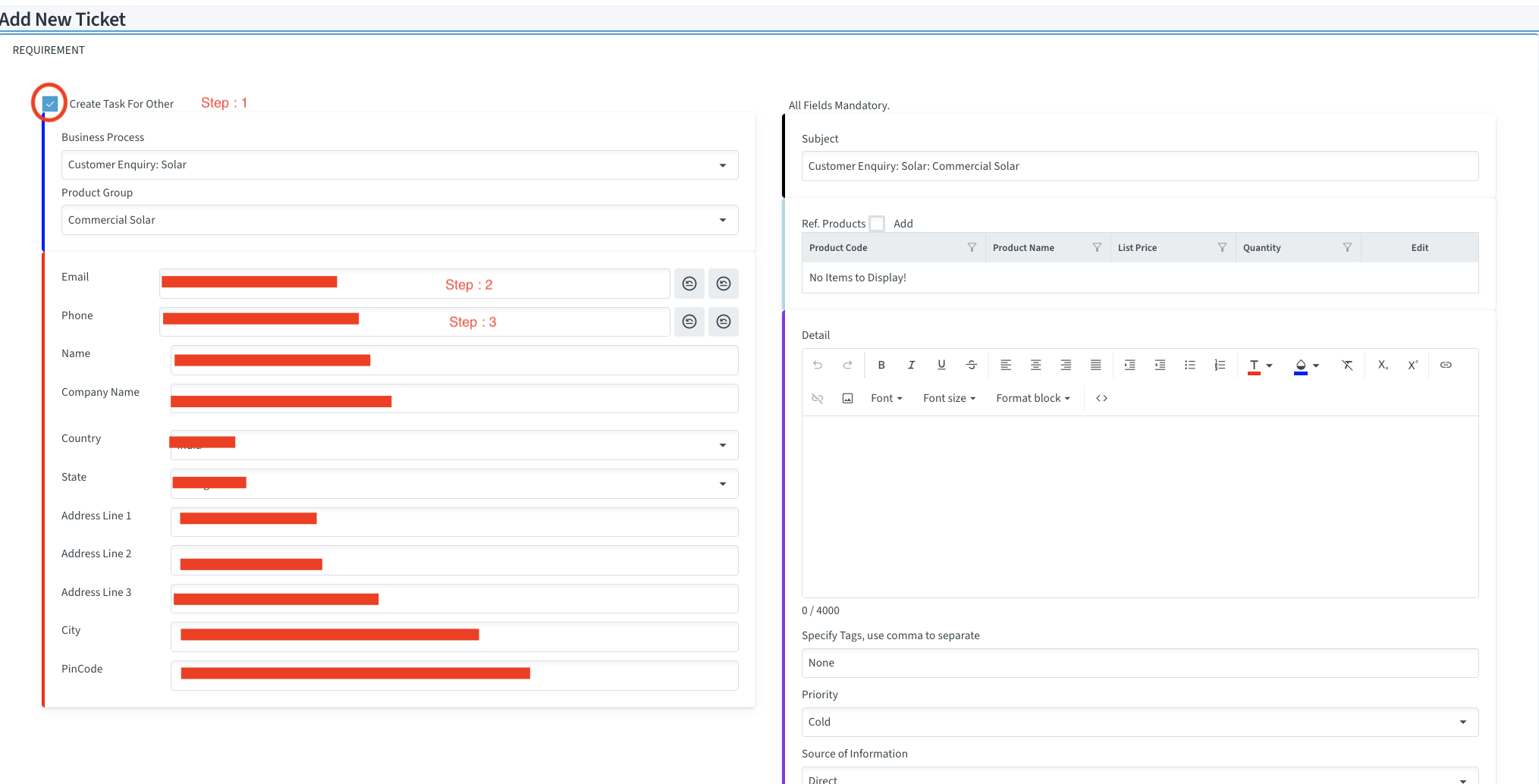The width and height of the screenshot is (1539, 784).
Task: Insert image in Detail editor
Action: (x=848, y=398)
